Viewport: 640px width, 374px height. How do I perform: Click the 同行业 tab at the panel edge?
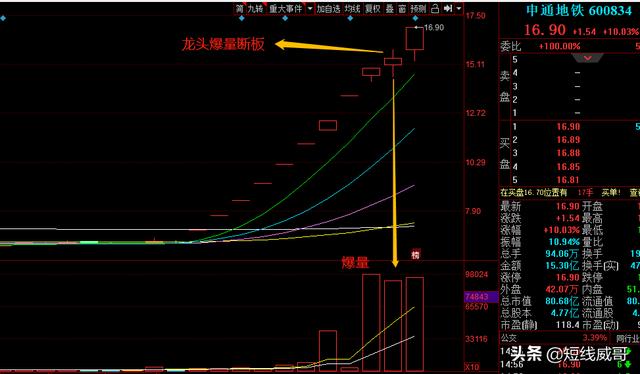(628, 338)
